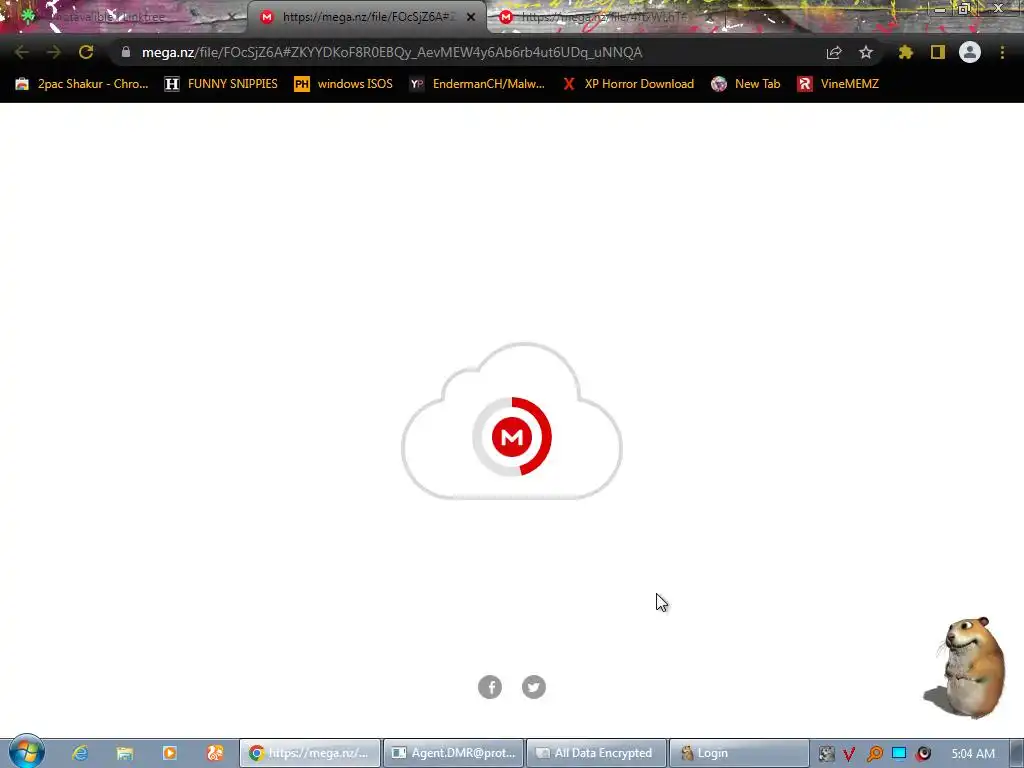1024x768 pixels.
Task: Open MEGA's Facebook page icon
Action: click(490, 687)
